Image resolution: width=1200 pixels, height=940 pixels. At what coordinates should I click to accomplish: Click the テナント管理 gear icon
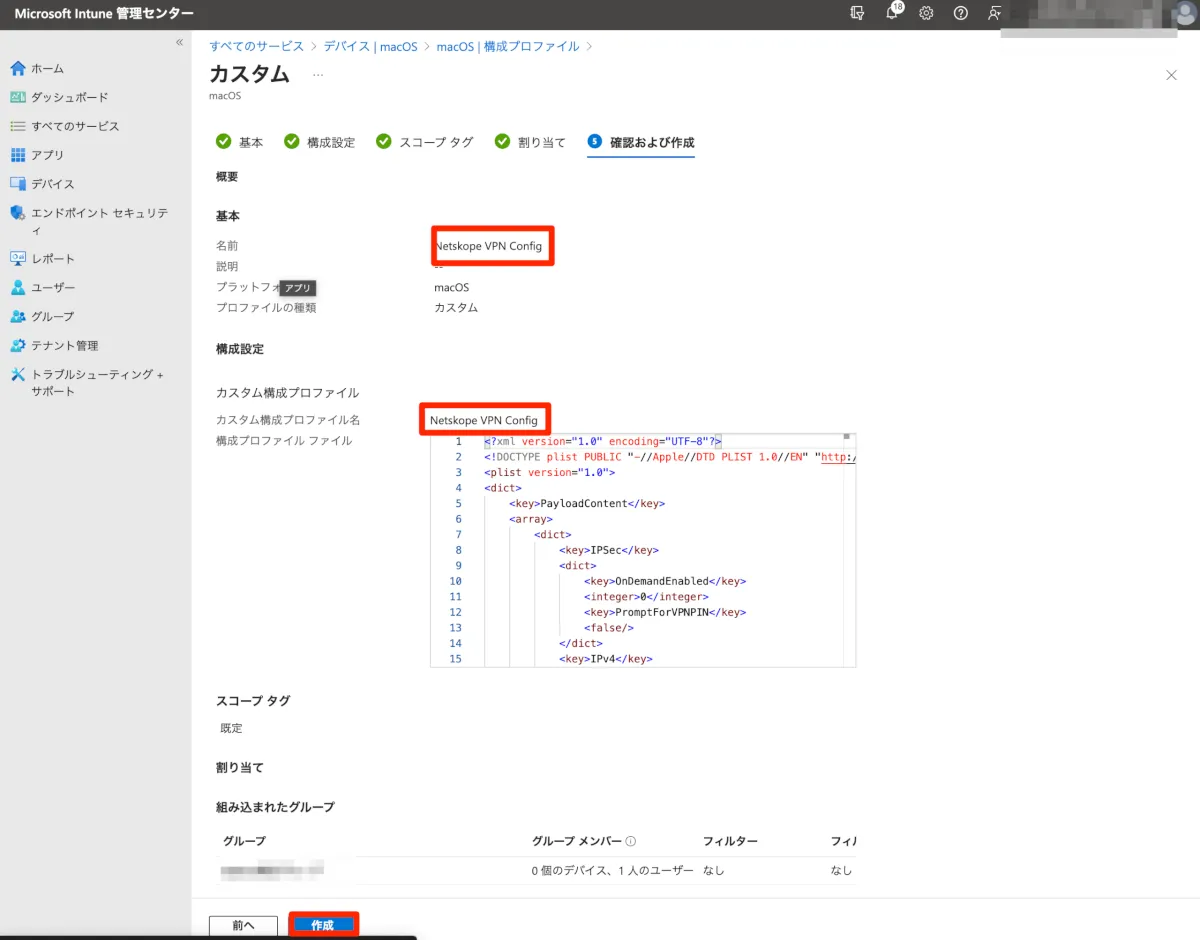coord(17,345)
